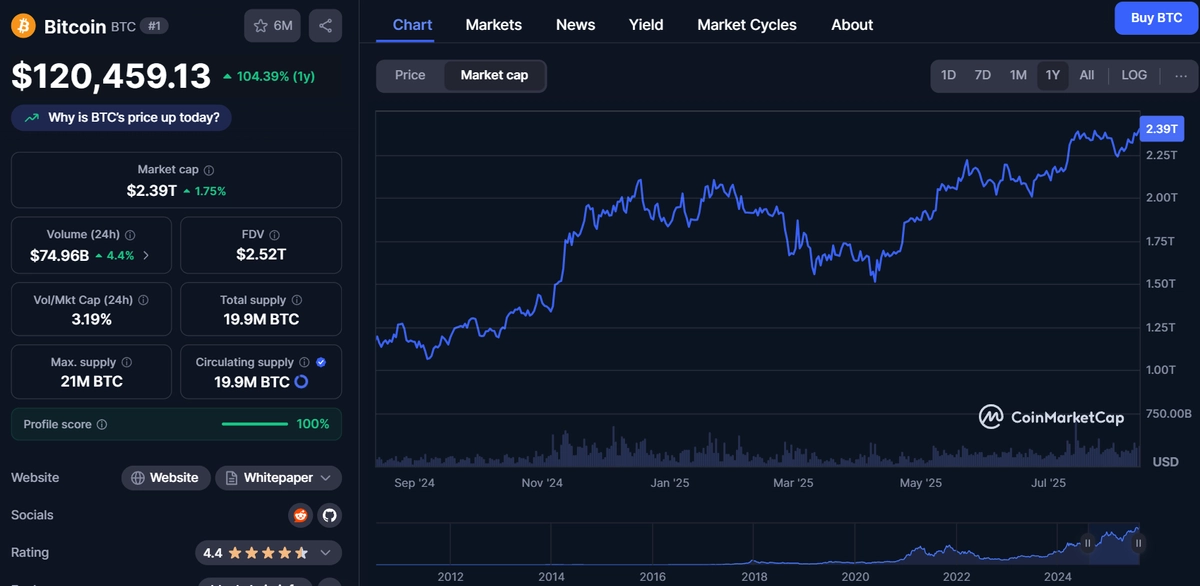Open the Reddit social link icon
1200x586 pixels.
300,516
